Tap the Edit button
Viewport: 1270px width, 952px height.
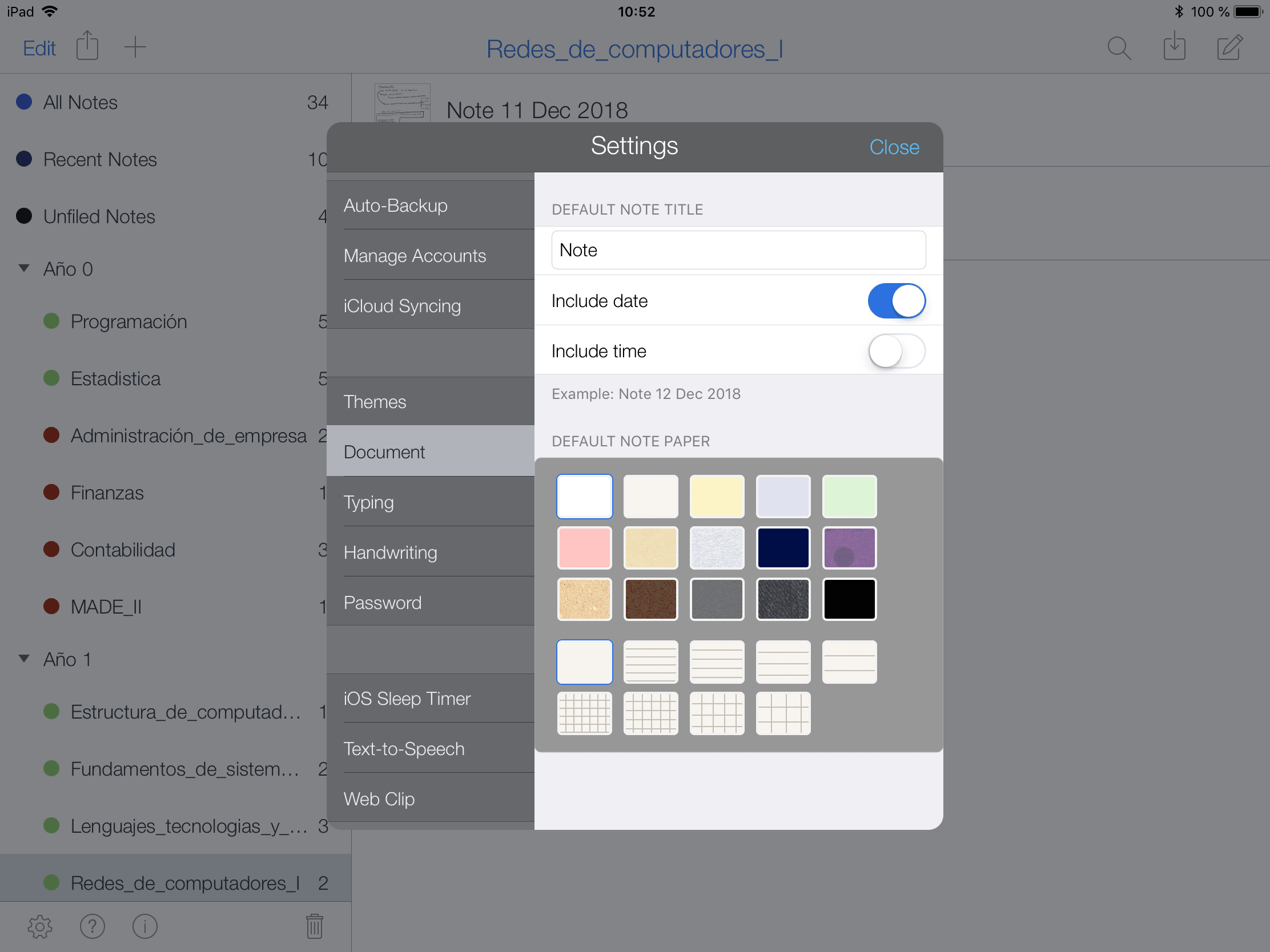(x=39, y=48)
